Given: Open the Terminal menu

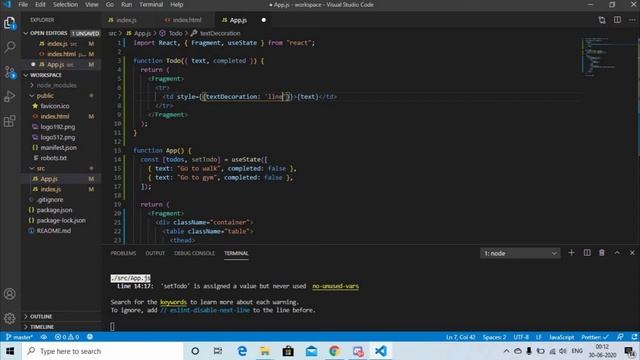Looking at the screenshot, I should [151, 4].
